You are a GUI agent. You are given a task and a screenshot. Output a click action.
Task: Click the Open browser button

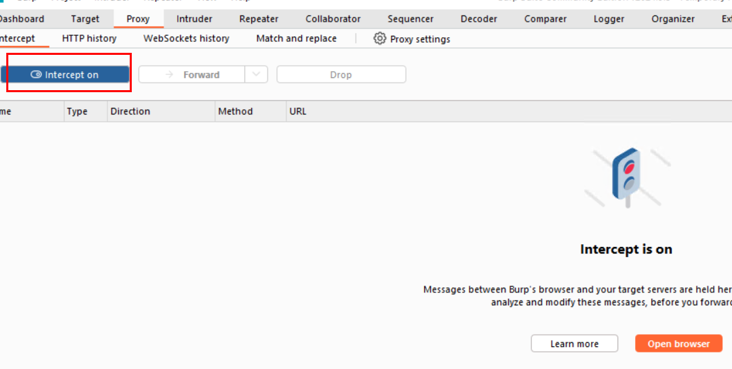(x=678, y=344)
